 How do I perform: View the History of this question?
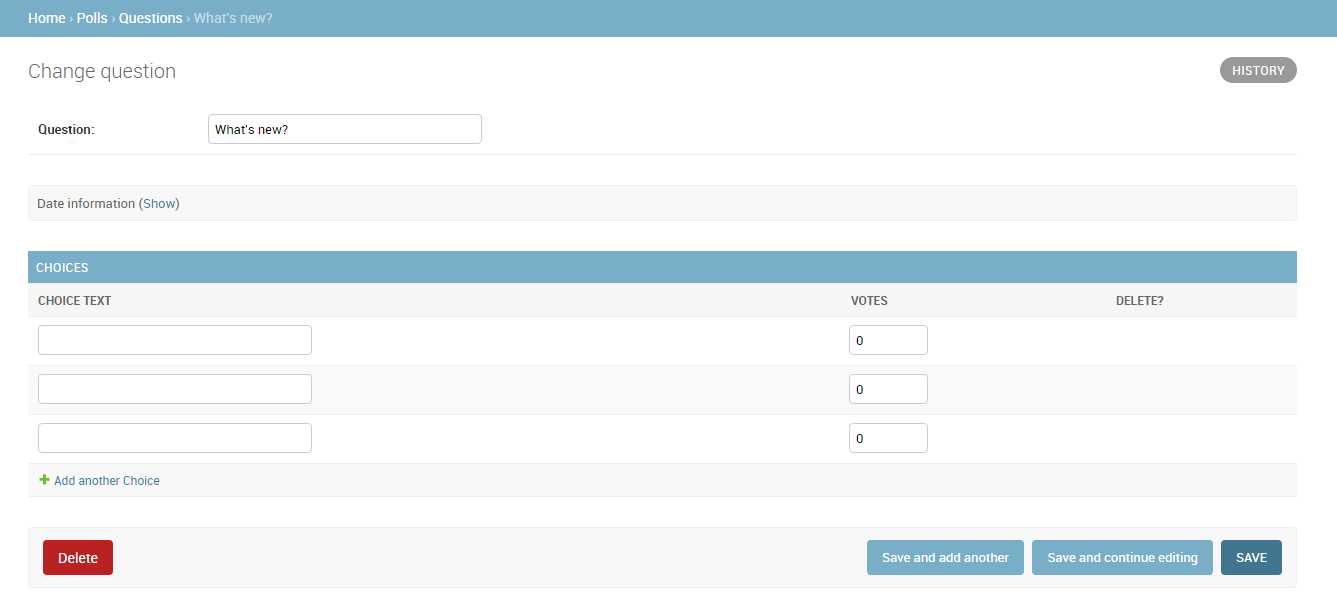1258,70
